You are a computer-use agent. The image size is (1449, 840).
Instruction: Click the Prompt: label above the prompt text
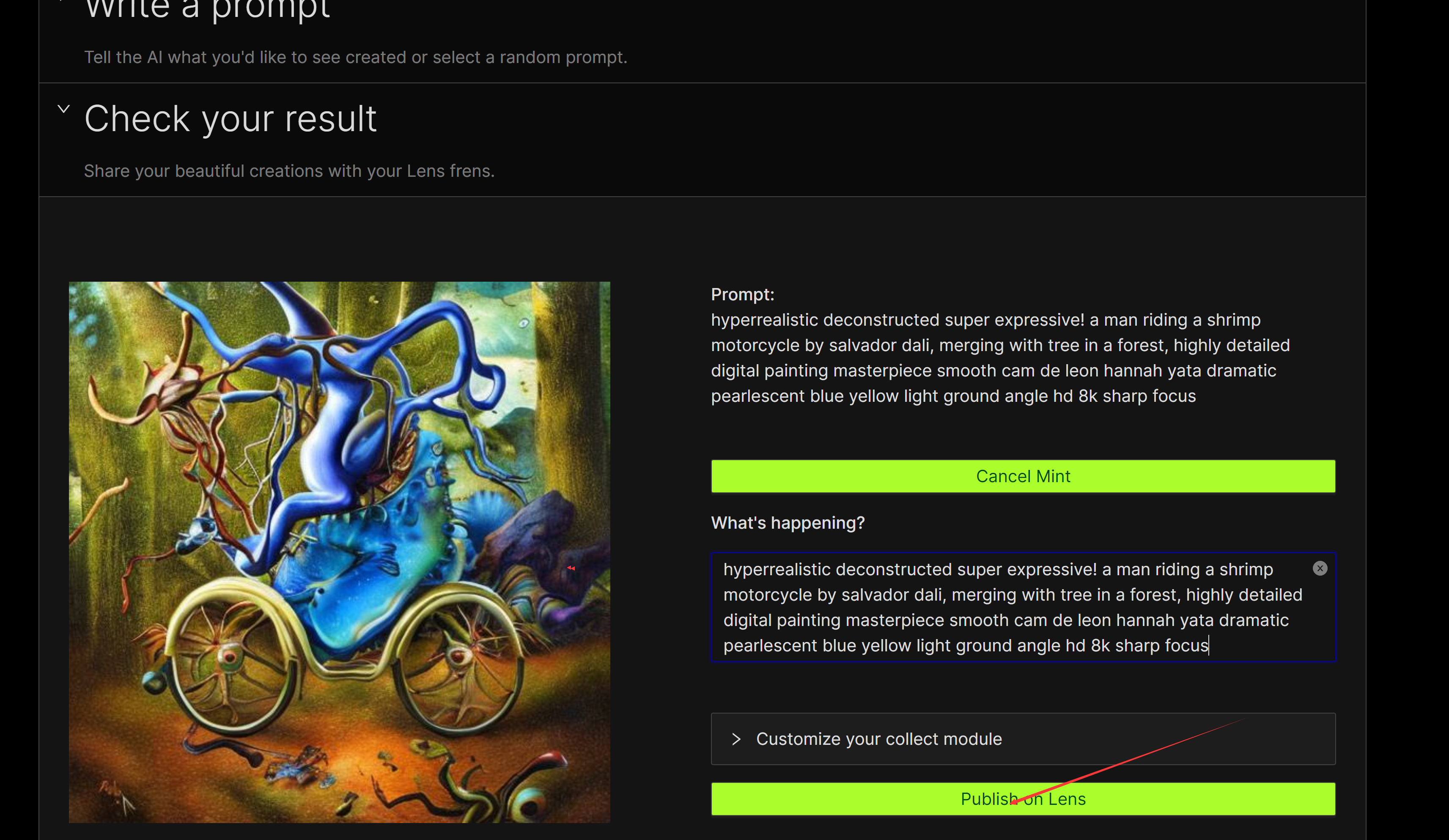pos(742,294)
